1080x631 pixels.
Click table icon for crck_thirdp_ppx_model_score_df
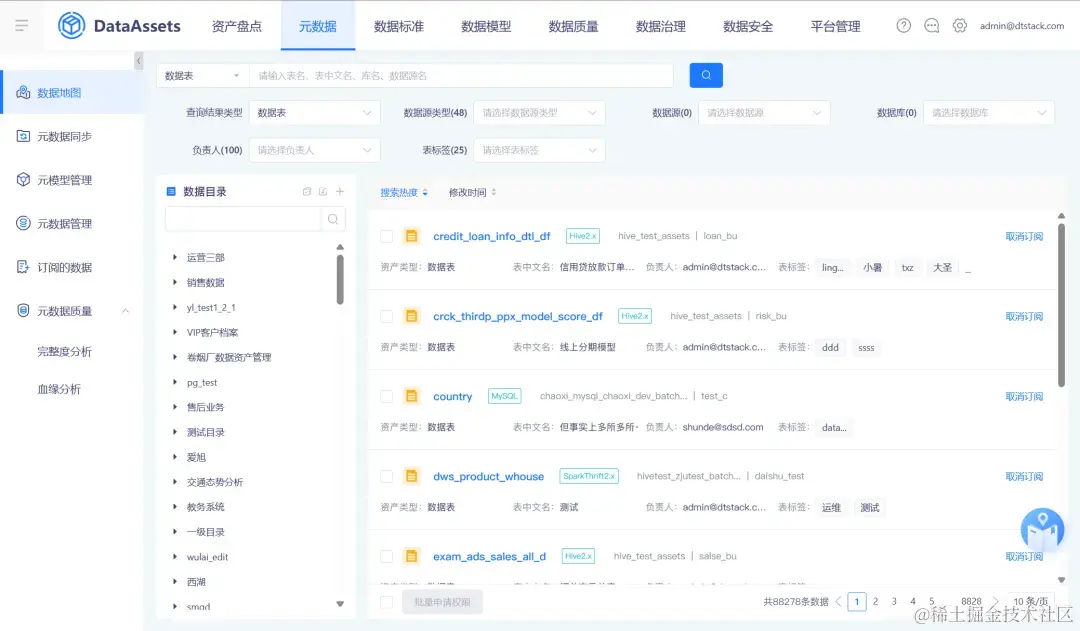(411, 316)
